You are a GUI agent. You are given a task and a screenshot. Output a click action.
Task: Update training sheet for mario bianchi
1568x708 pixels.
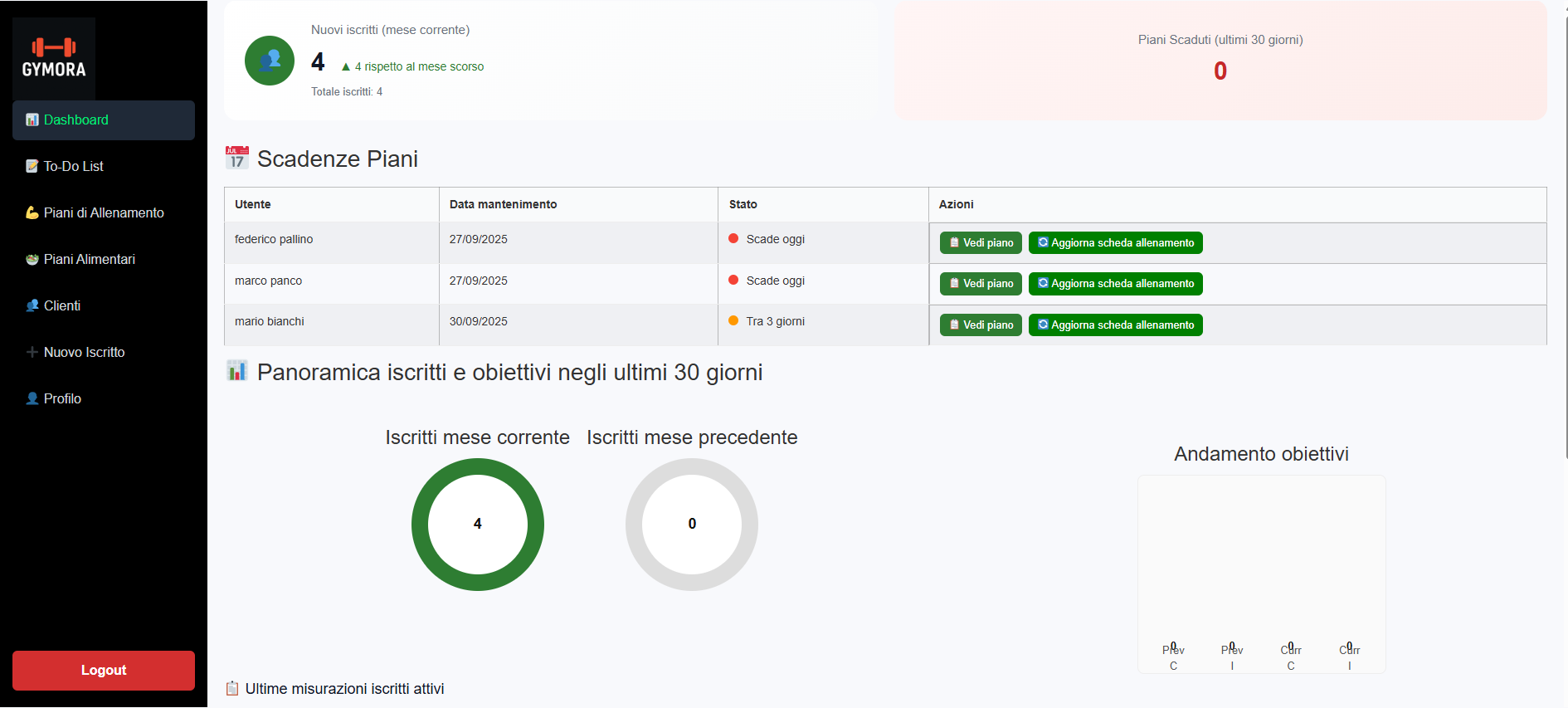click(x=1115, y=325)
